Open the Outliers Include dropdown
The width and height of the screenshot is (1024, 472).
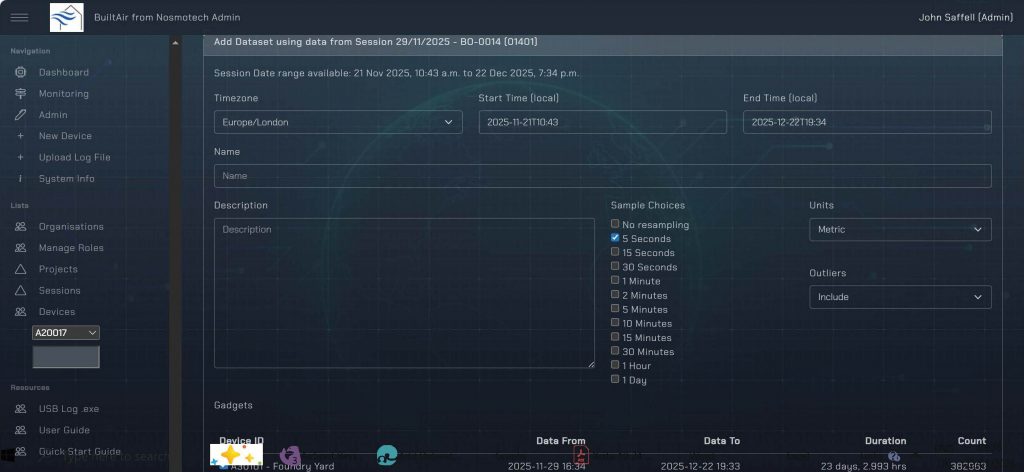899,297
